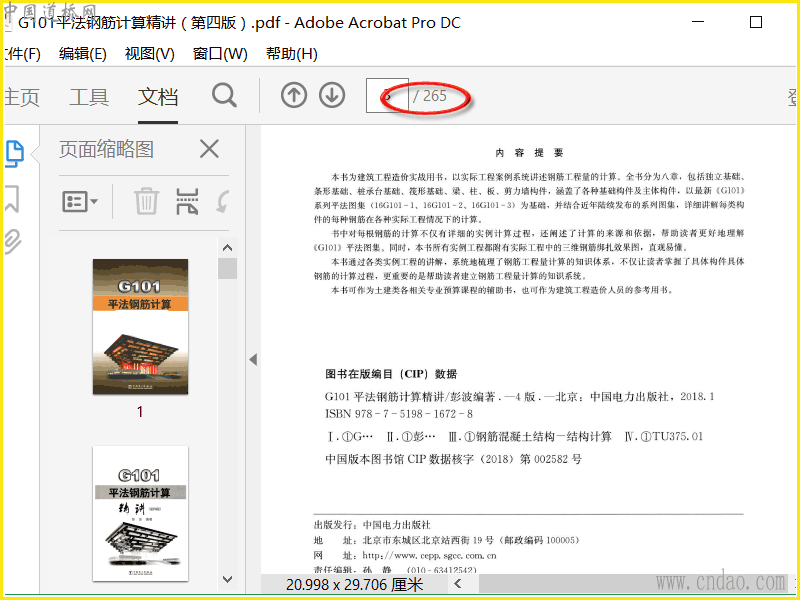Open bookmarks panel icon in sidebar
The image size is (800, 600).
(x=12, y=198)
